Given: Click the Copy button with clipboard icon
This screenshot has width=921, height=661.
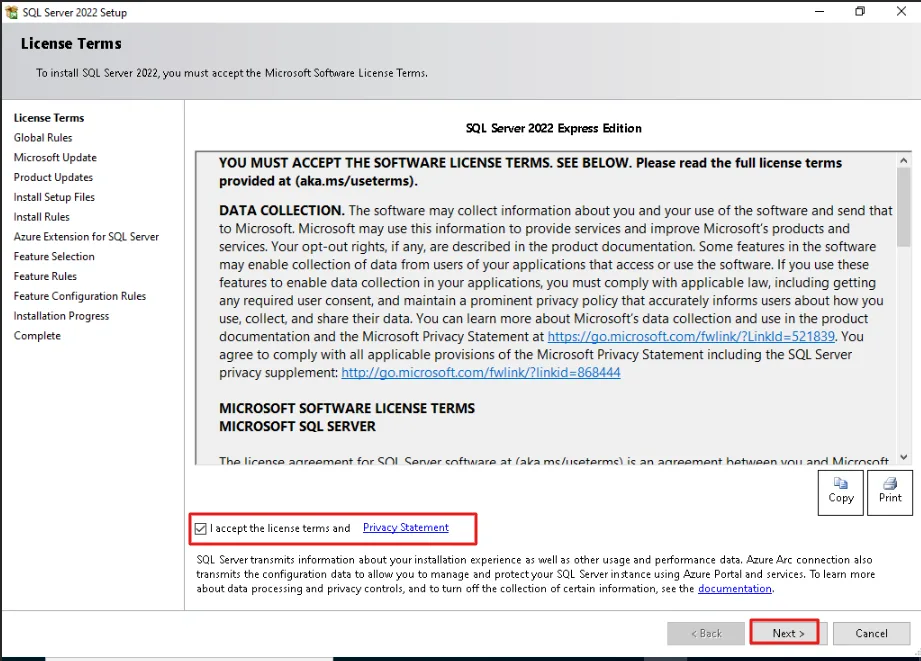Looking at the screenshot, I should pos(841,492).
